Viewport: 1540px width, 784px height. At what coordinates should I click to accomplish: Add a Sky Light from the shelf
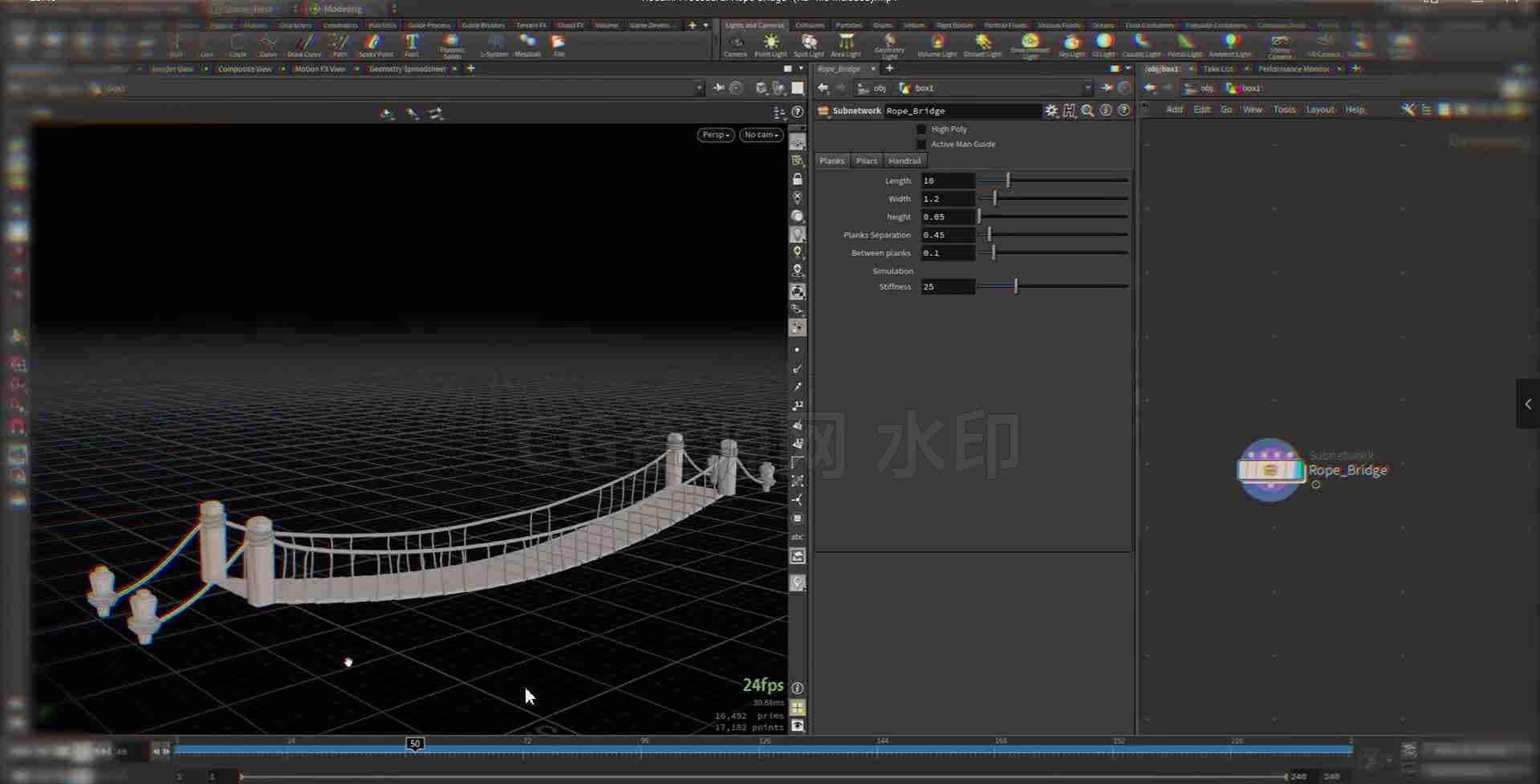coord(1071,46)
